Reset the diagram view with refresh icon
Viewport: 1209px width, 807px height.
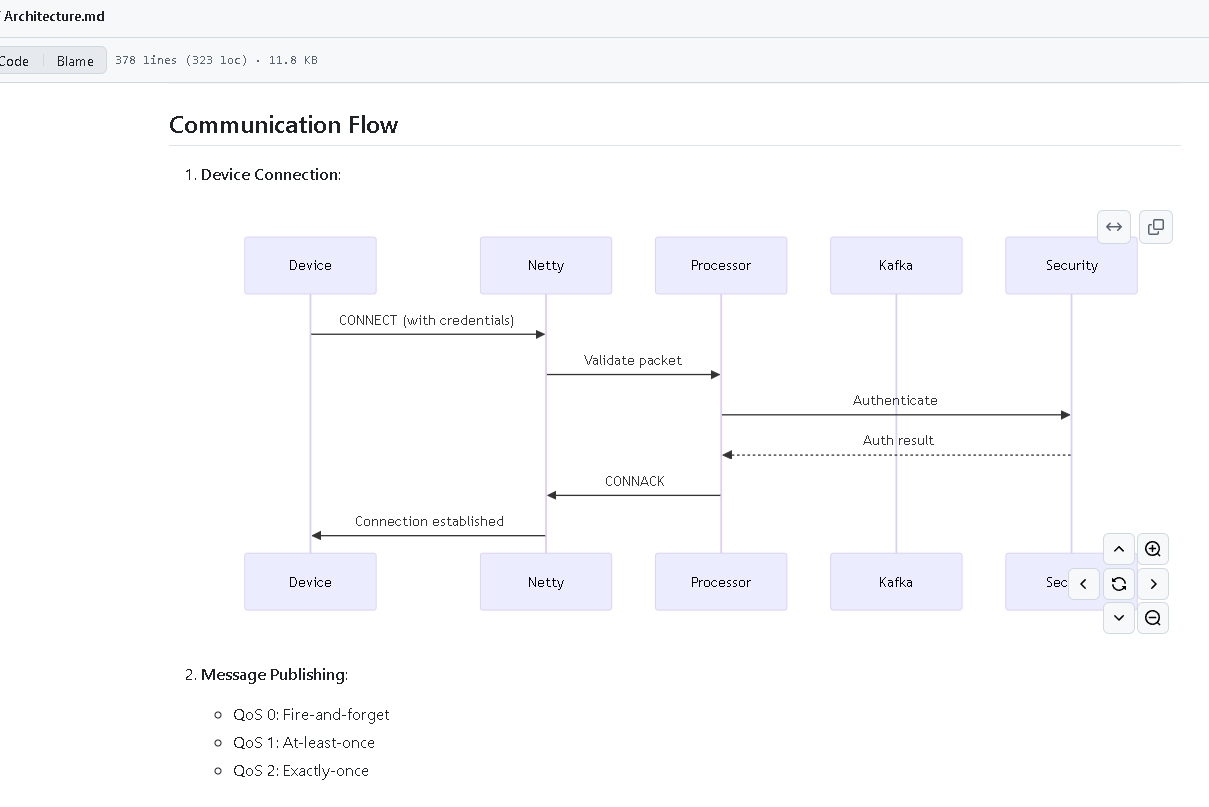point(1119,584)
